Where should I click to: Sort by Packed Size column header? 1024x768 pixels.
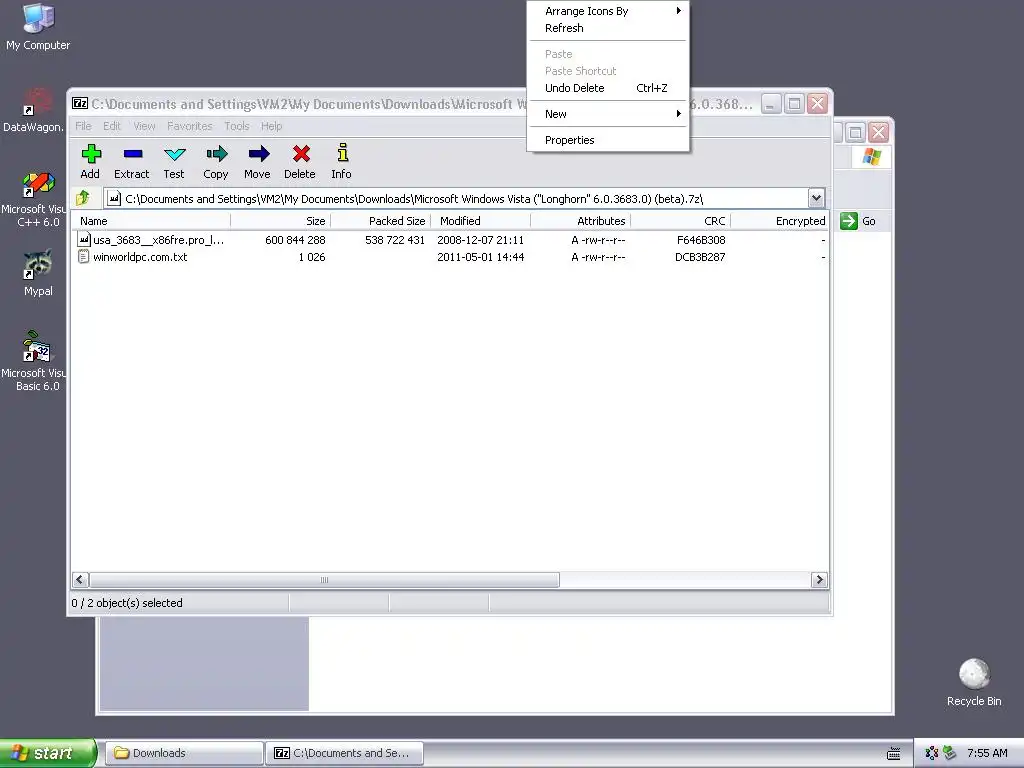pyautogui.click(x=381, y=221)
